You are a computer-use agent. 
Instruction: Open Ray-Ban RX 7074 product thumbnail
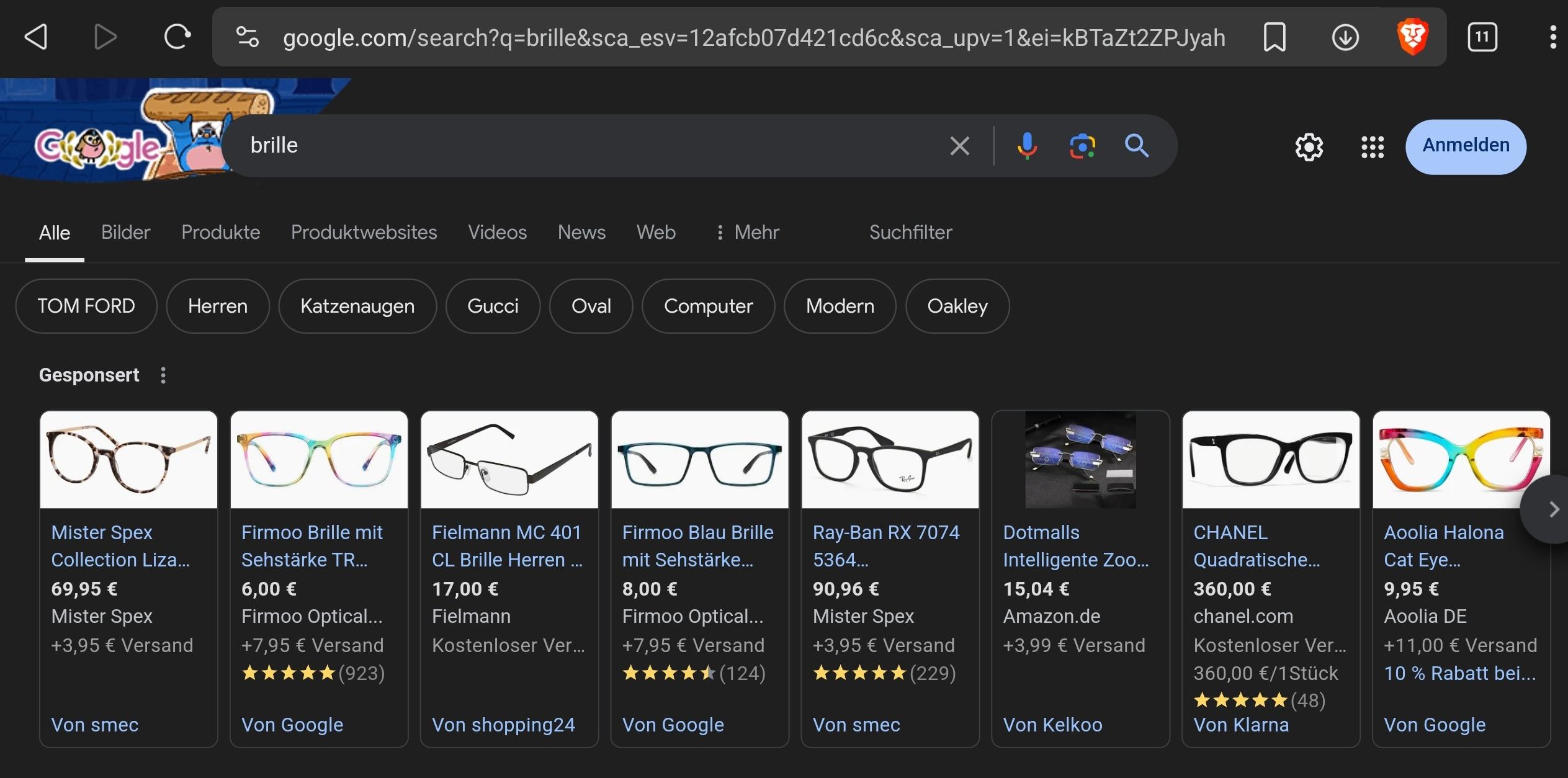pyautogui.click(x=890, y=460)
